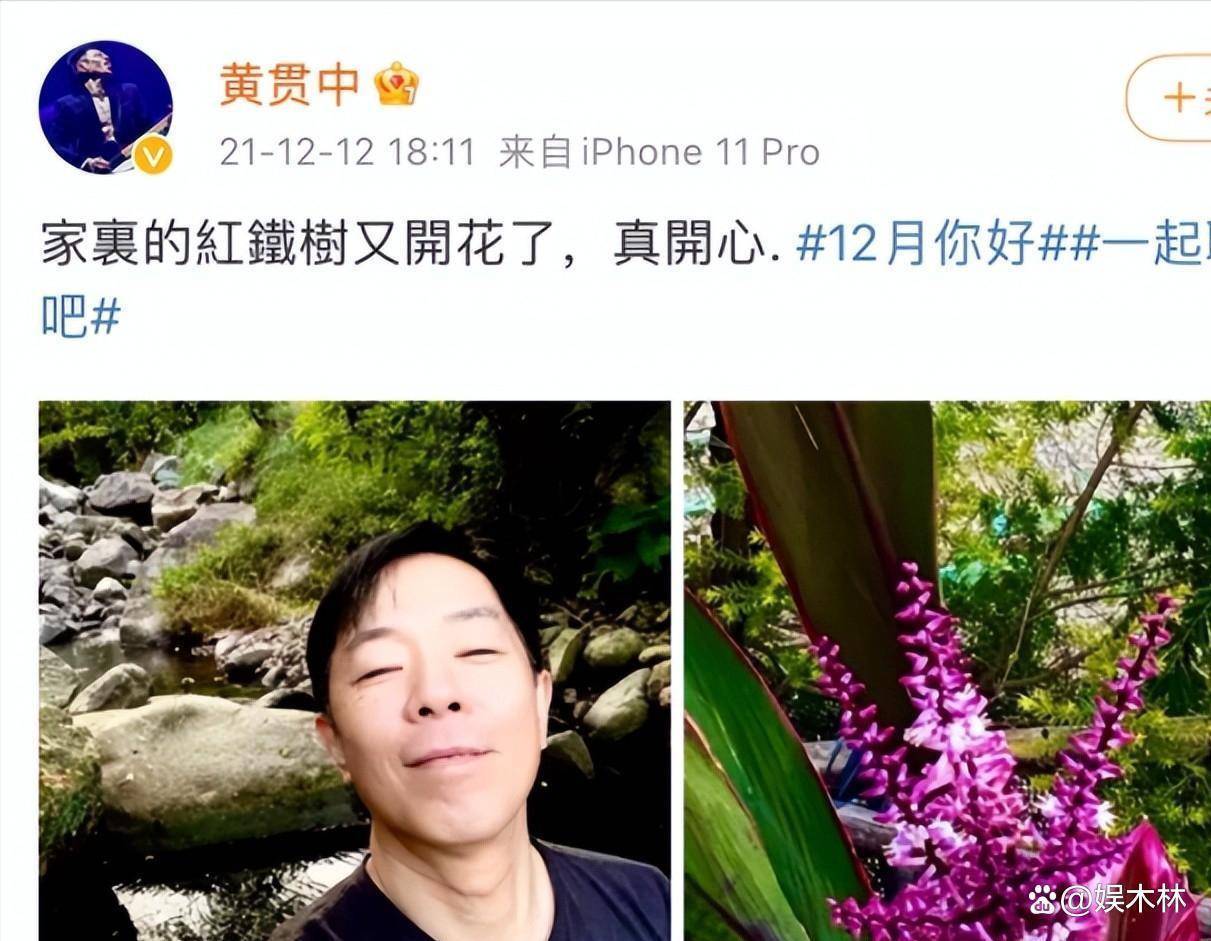Tap the 真開心 phrase in the post
The width and height of the screenshot is (1211, 941).
(x=688, y=245)
